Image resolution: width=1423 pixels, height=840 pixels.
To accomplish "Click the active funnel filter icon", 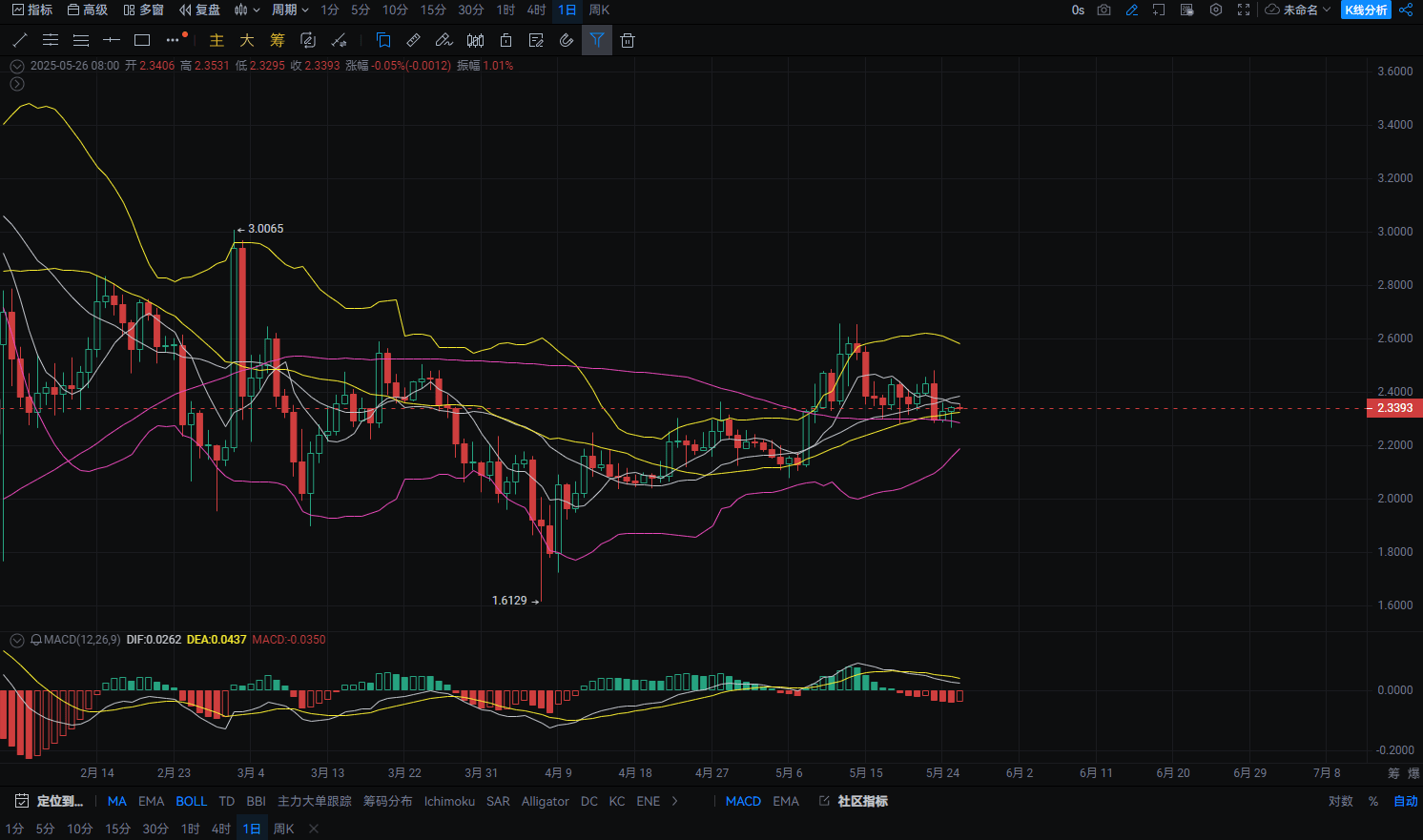I will pos(596,40).
